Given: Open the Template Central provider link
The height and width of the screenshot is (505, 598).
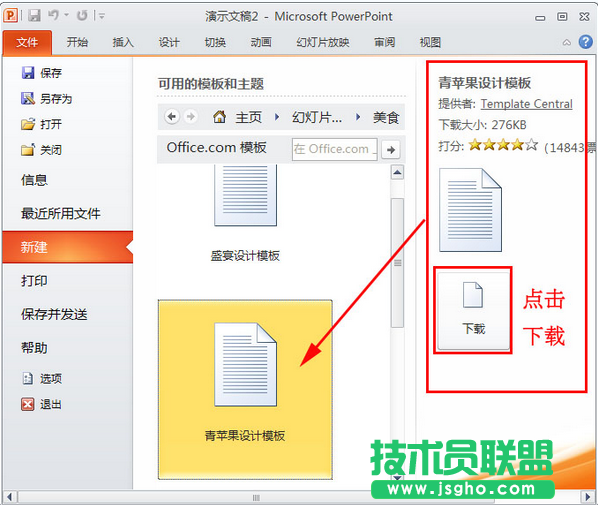Looking at the screenshot, I should (x=526, y=104).
